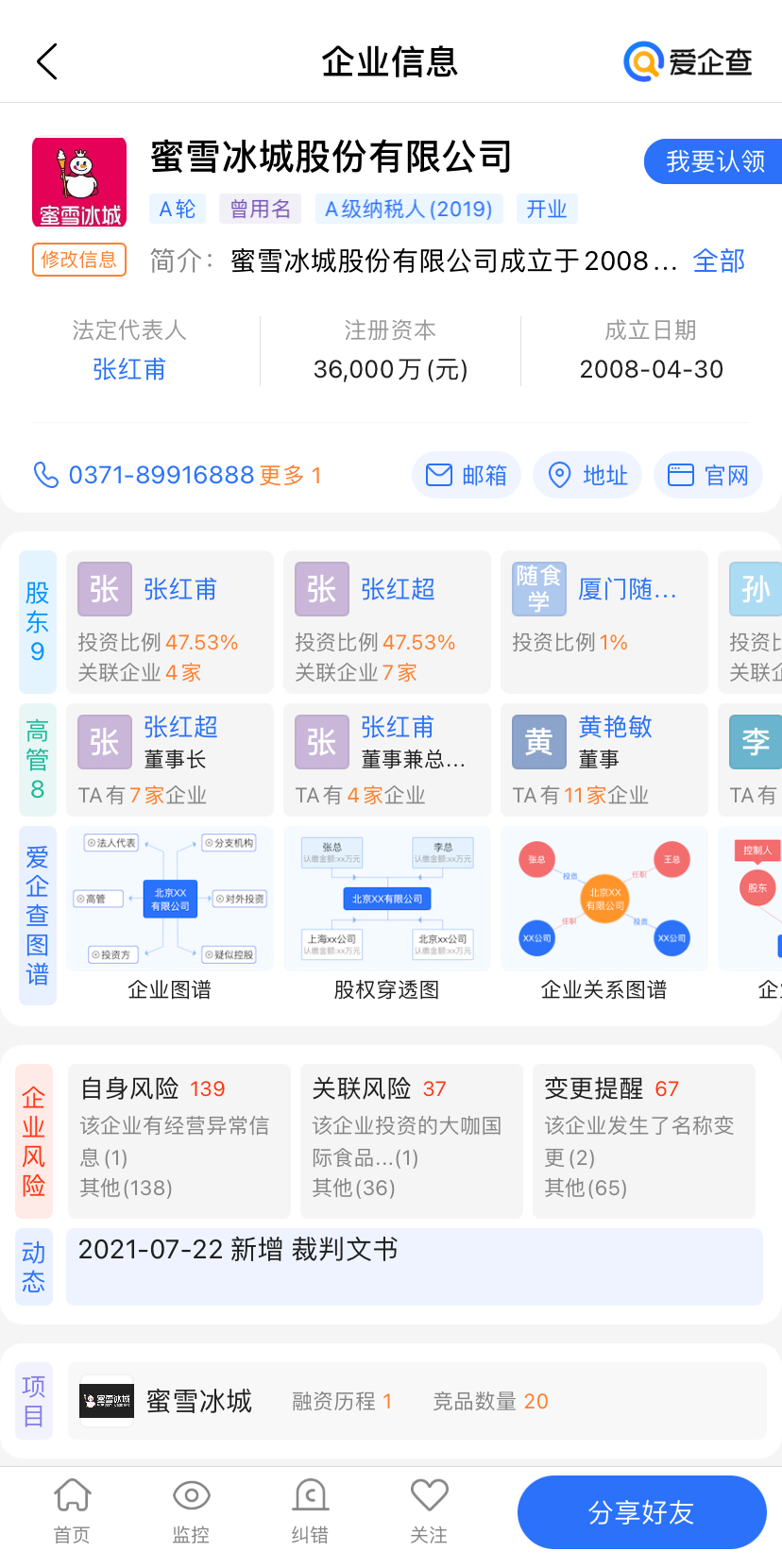Show more phone numbers via 更多 1
782x1568 pixels.
click(291, 475)
